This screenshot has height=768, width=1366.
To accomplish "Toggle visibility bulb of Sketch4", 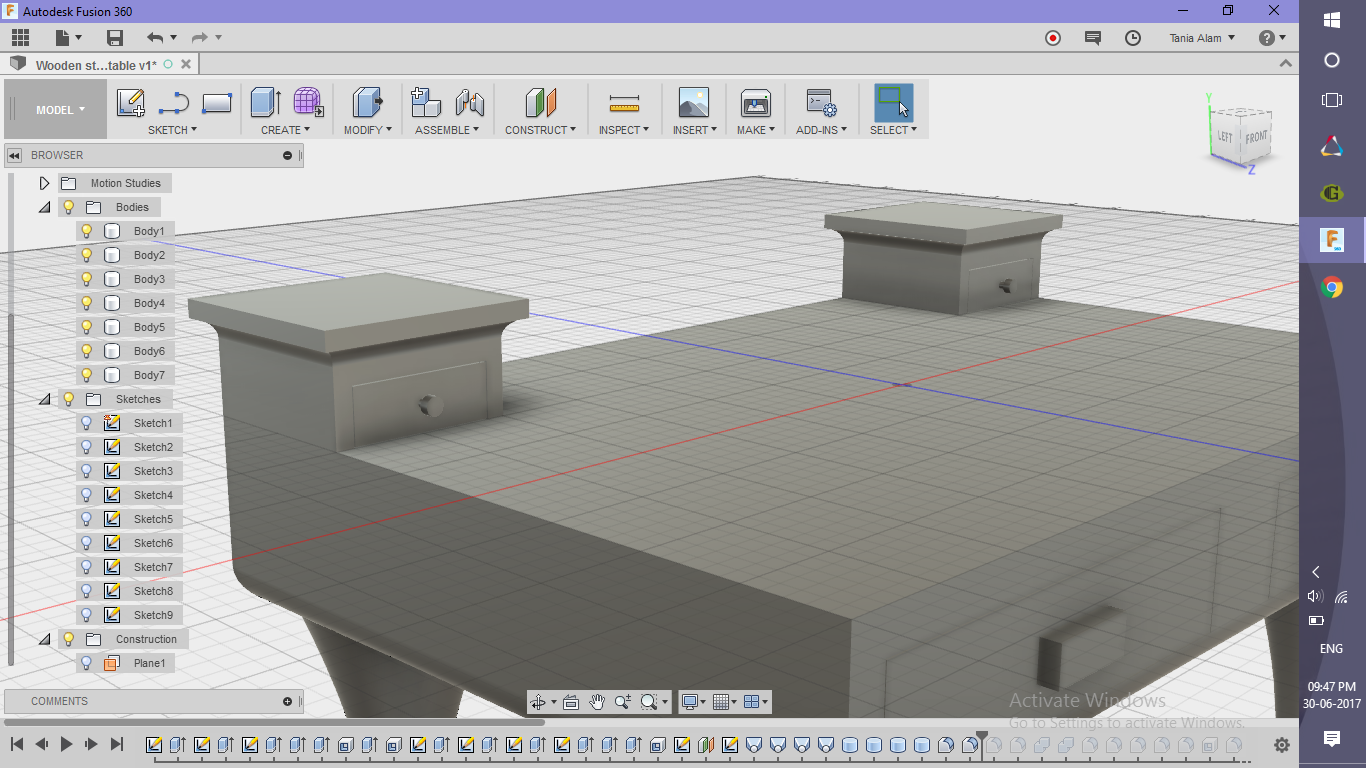I will (x=87, y=495).
